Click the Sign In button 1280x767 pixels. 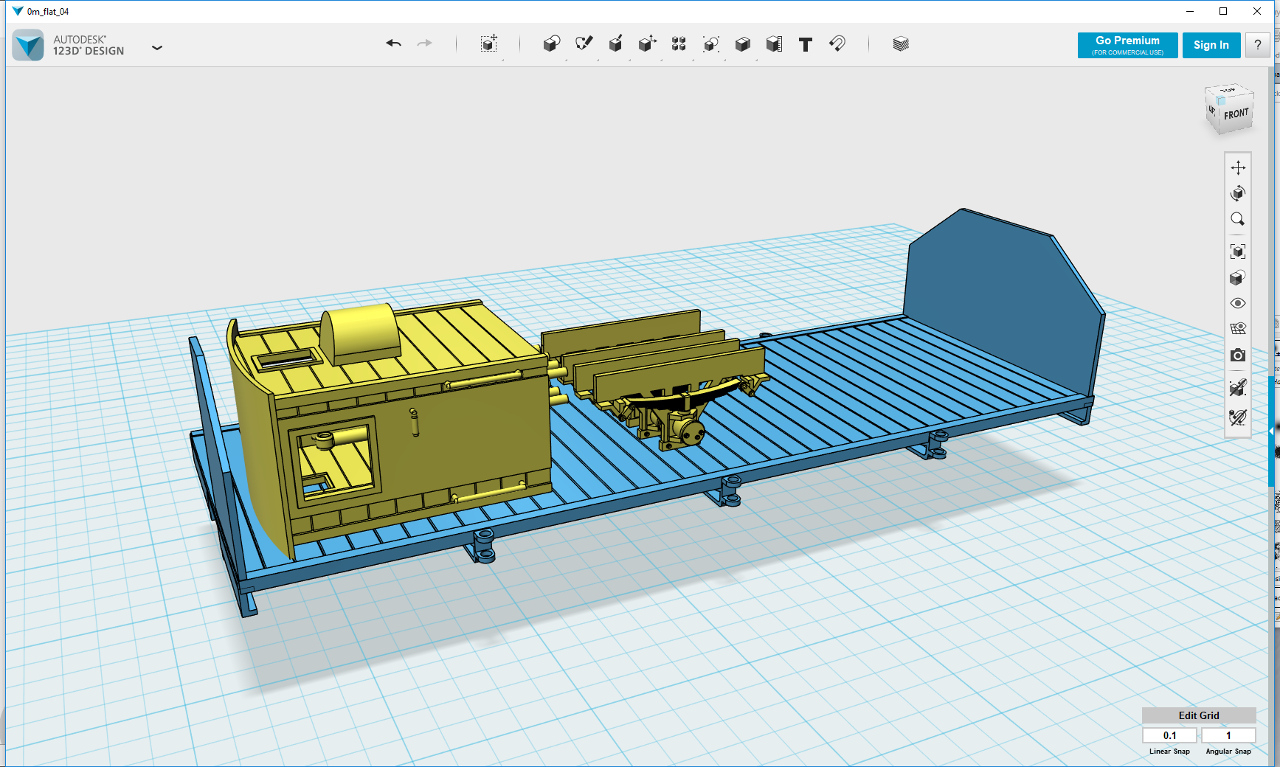pos(1211,45)
